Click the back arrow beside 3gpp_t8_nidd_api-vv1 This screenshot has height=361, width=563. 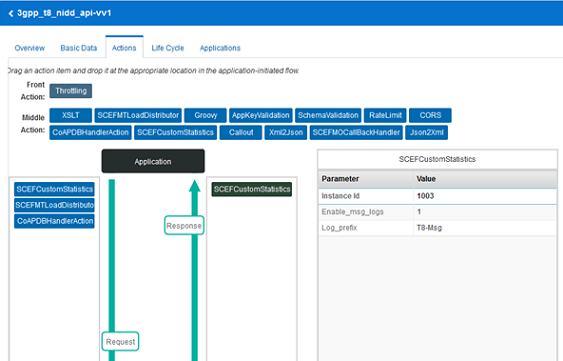tap(11, 13)
